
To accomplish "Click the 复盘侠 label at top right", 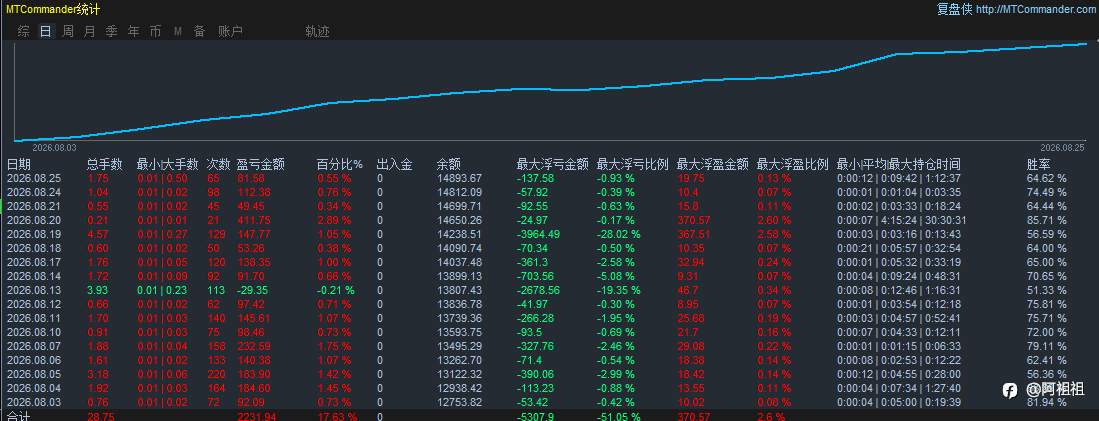I will [954, 10].
